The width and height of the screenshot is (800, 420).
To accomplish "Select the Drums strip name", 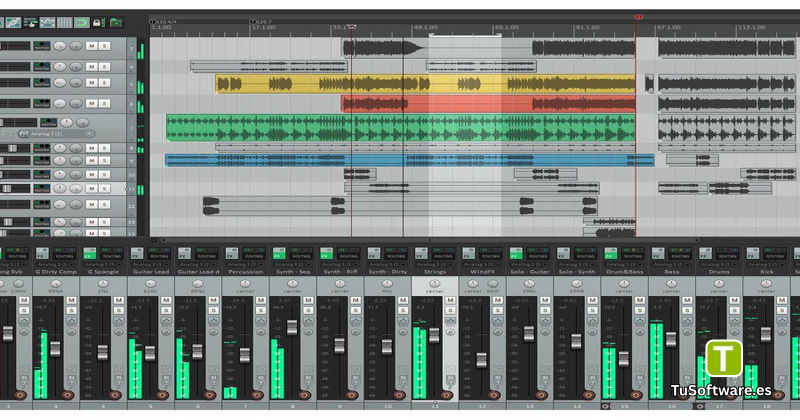I will pyautogui.click(x=719, y=272).
